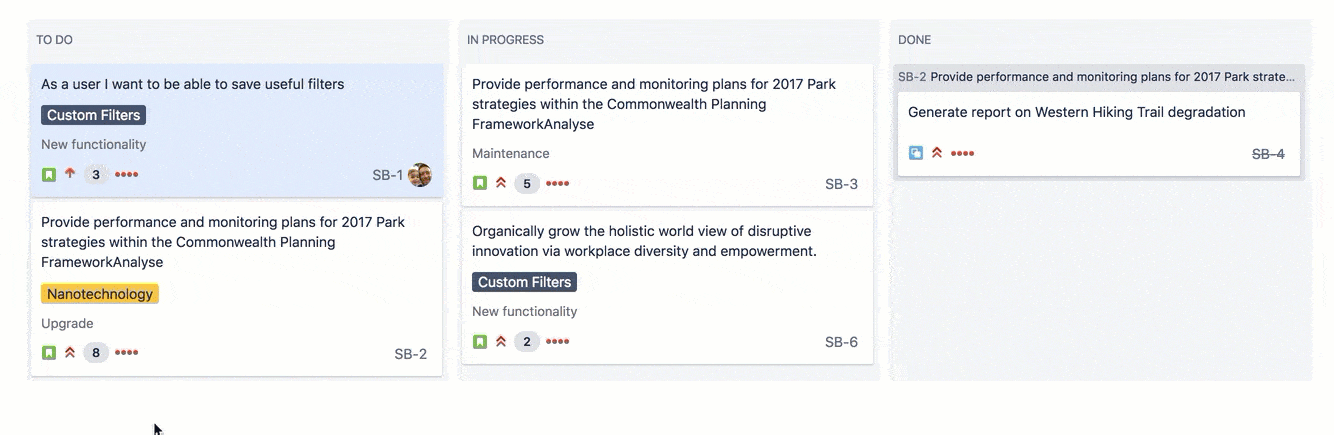Click the story type icon on SB-2 card
Image resolution: width=1334 pixels, height=435 pixels.
coord(49,353)
